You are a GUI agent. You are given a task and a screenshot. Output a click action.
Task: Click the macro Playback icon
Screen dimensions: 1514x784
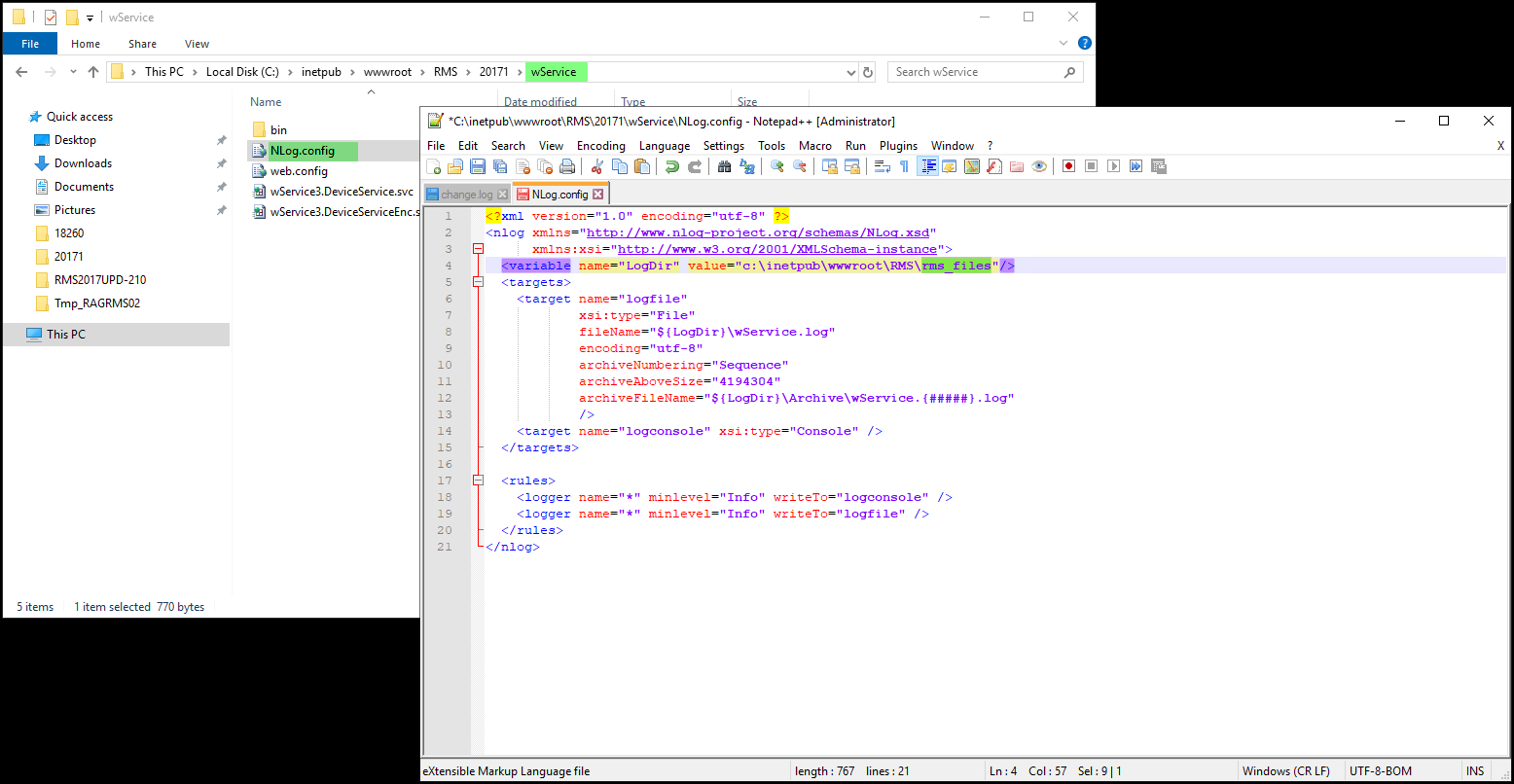click(1114, 166)
